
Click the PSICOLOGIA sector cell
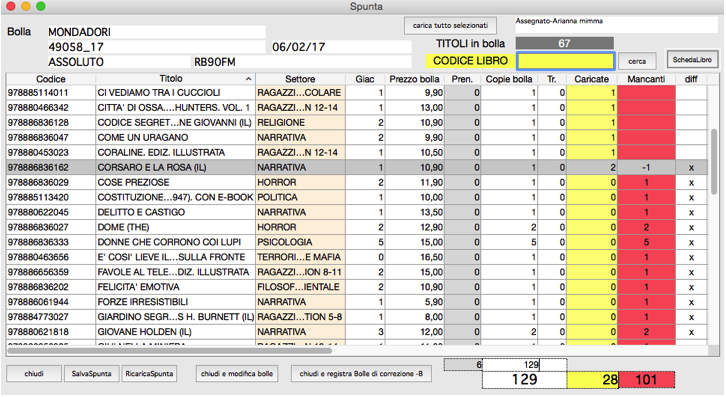pos(300,242)
